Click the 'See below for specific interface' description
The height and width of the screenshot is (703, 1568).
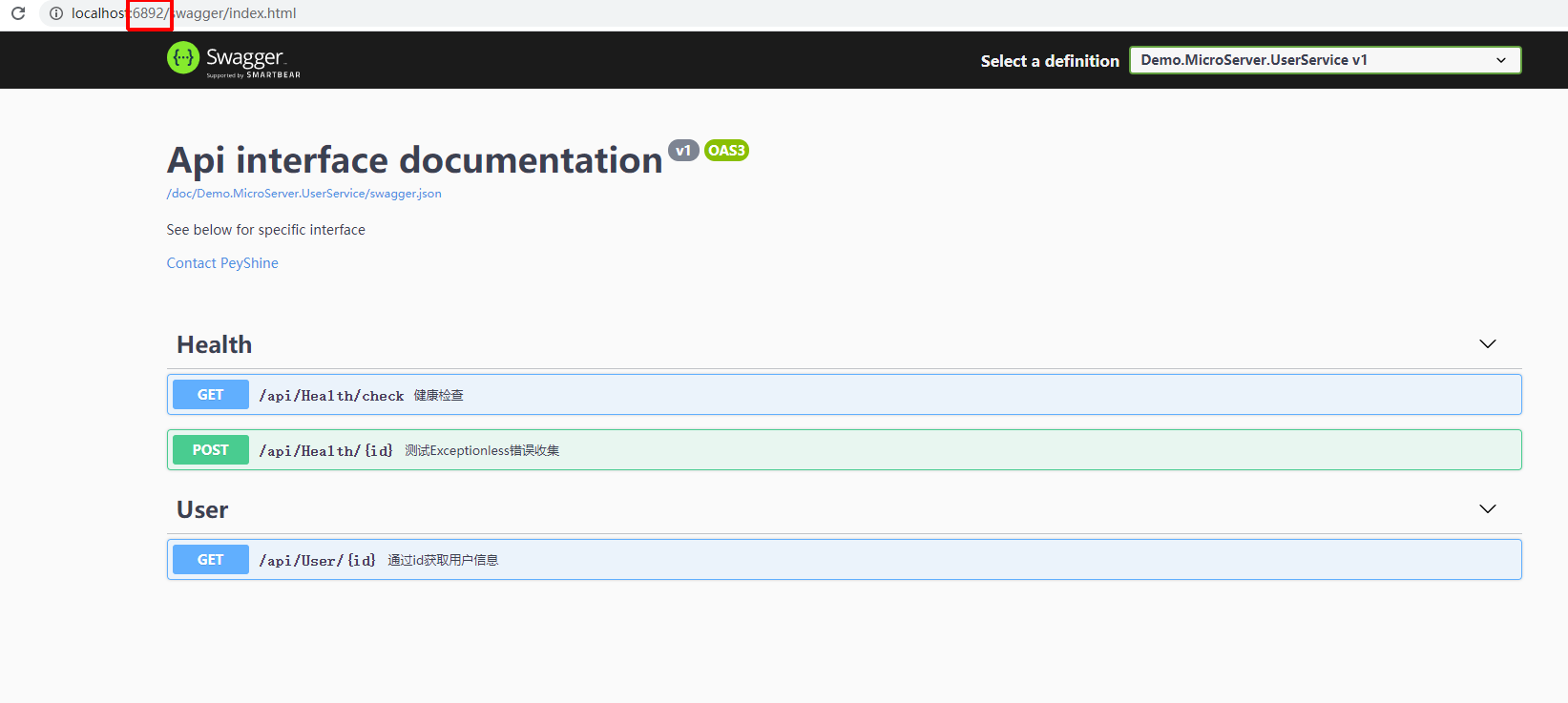[x=266, y=230]
